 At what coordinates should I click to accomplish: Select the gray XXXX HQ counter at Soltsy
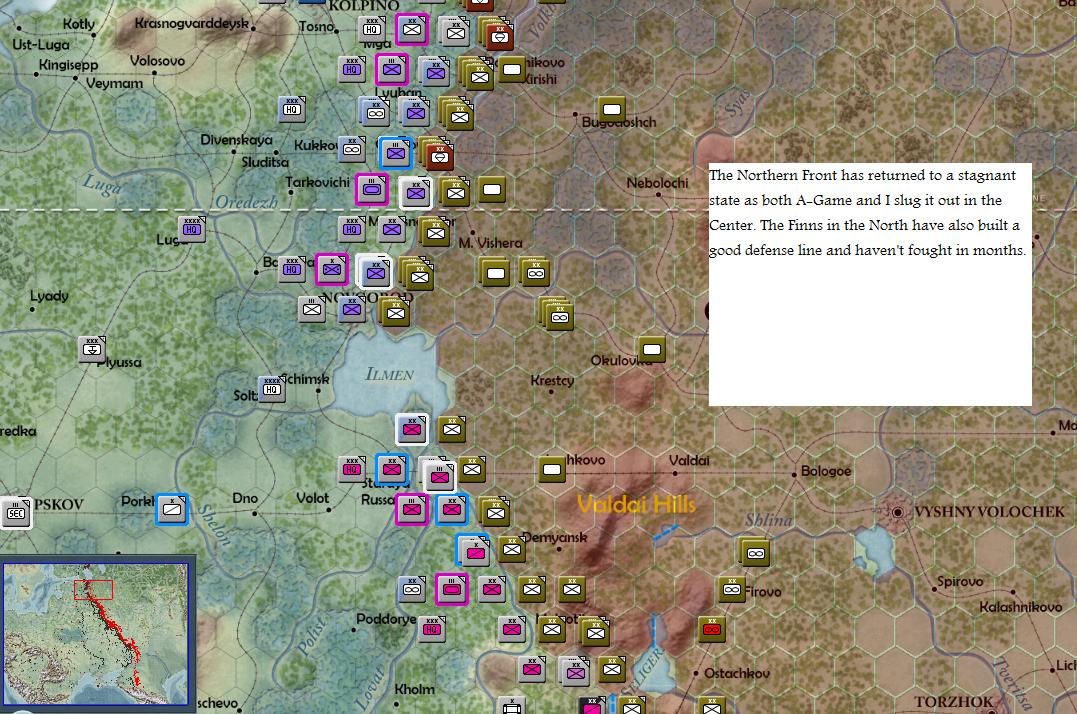tap(271, 389)
